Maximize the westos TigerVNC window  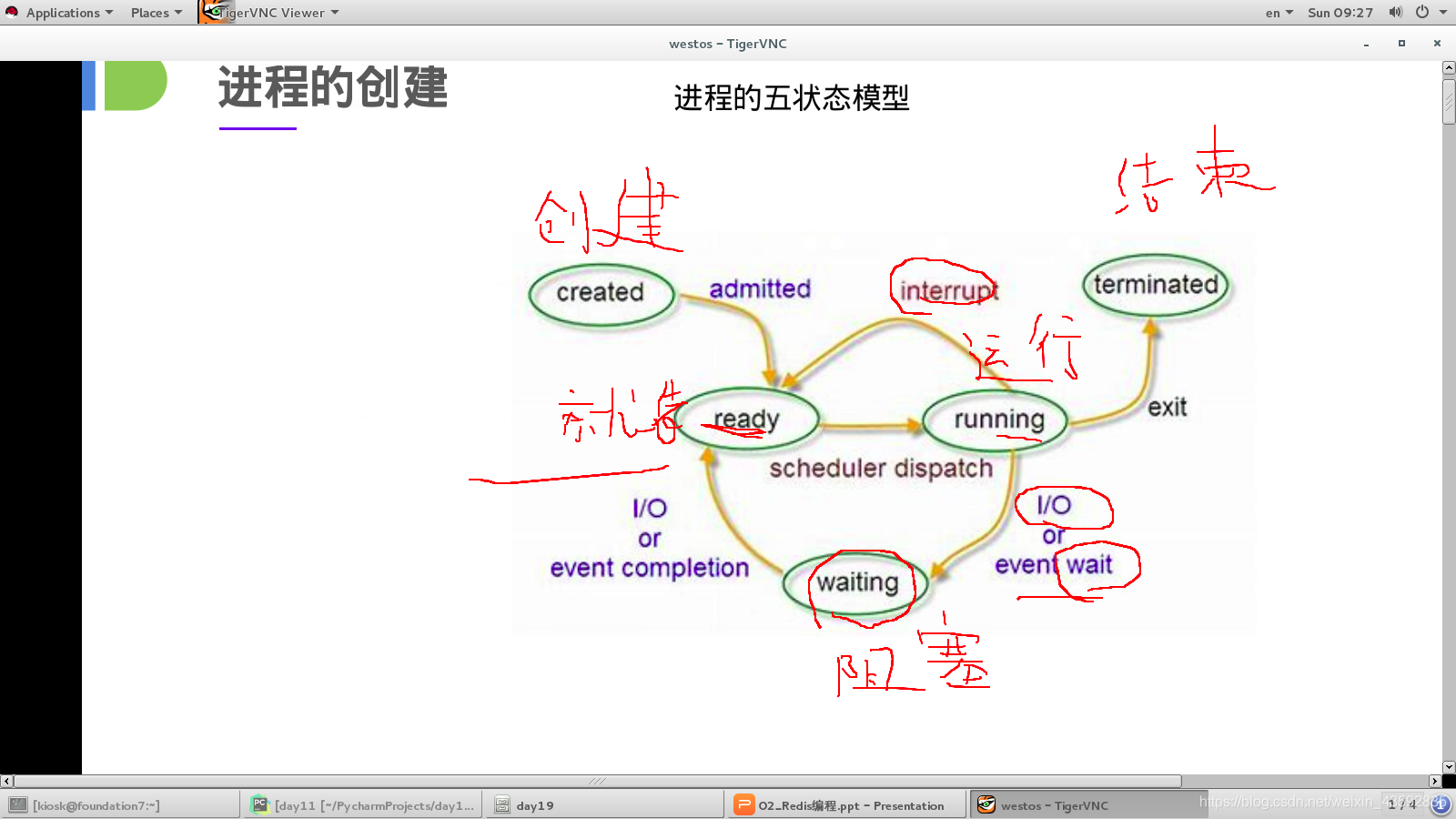[1401, 43]
